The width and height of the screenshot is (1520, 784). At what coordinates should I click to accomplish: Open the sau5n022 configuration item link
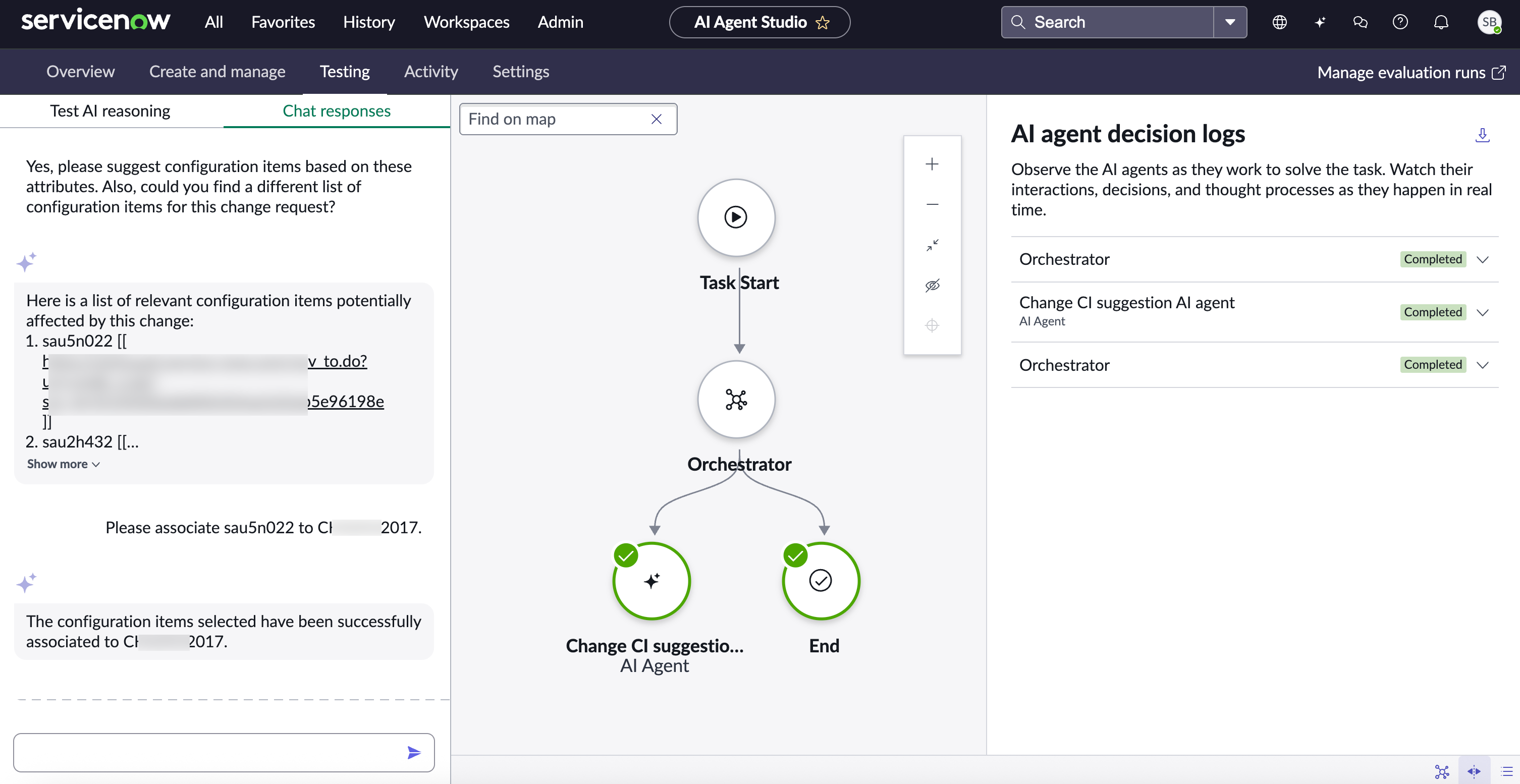(213, 381)
